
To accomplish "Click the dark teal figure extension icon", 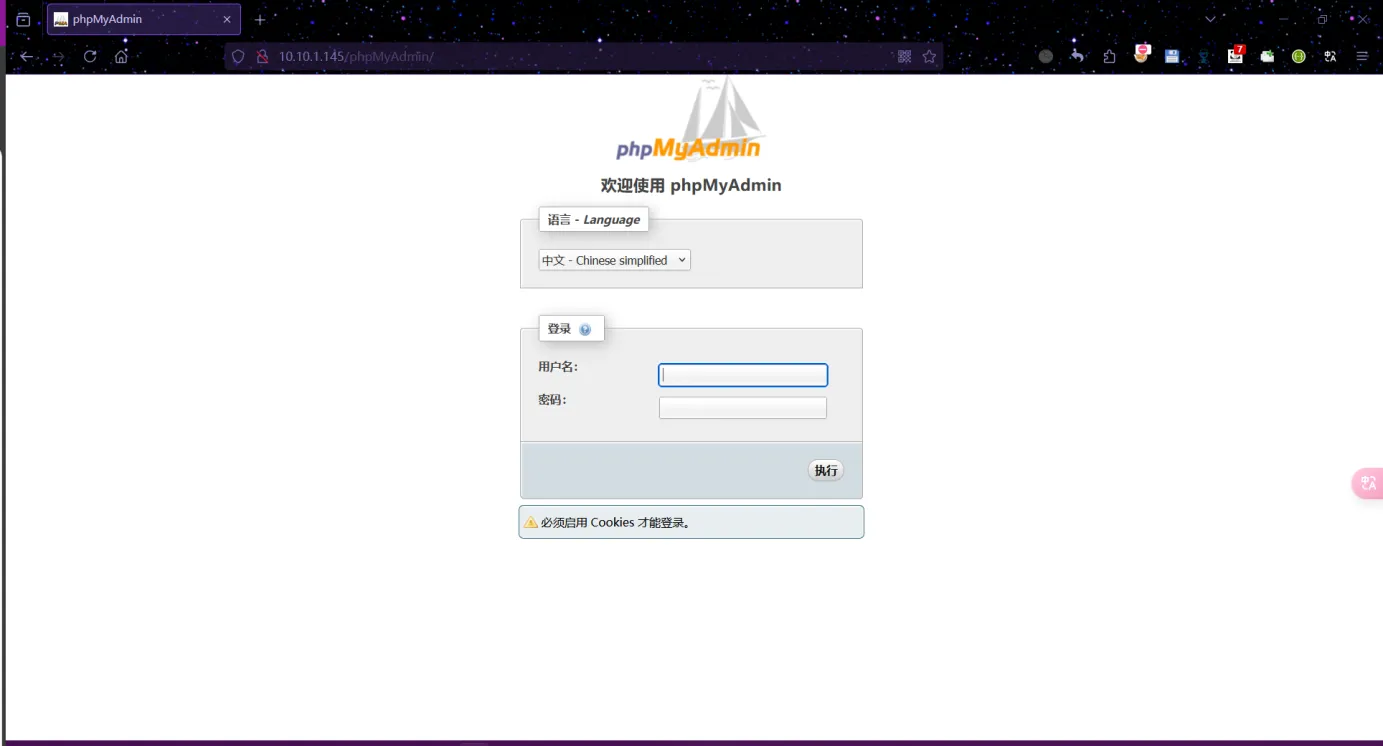I will tap(1204, 57).
